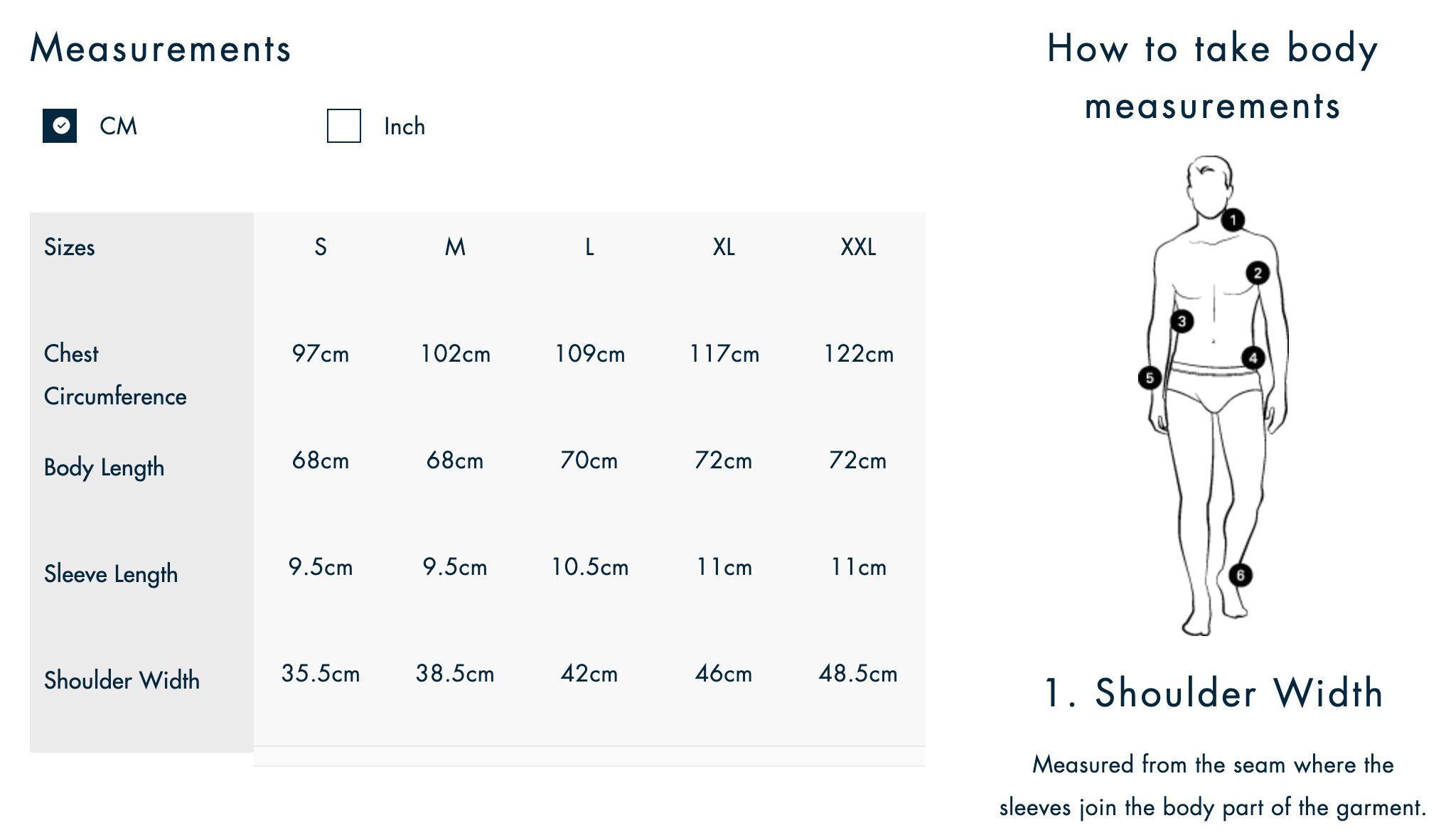Click the Shoulder Width row label
This screenshot has height=840, width=1446.
click(x=122, y=680)
